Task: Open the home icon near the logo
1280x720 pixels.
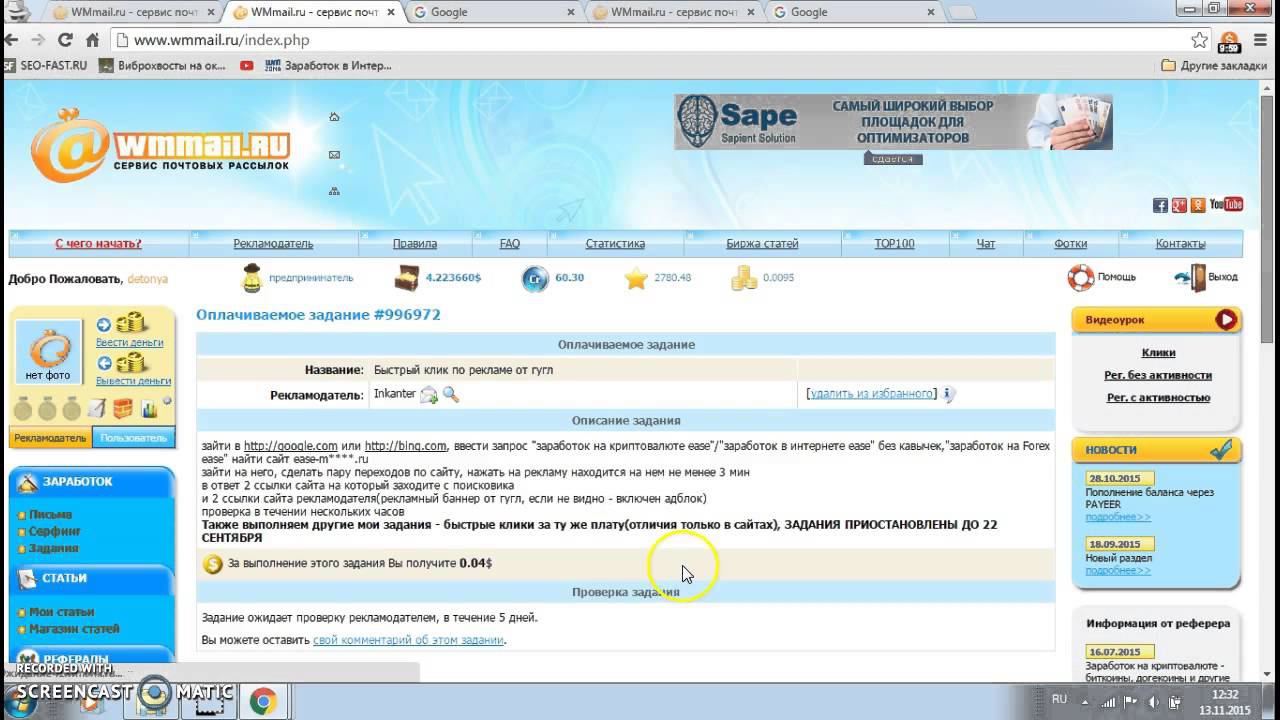Action: 334,117
